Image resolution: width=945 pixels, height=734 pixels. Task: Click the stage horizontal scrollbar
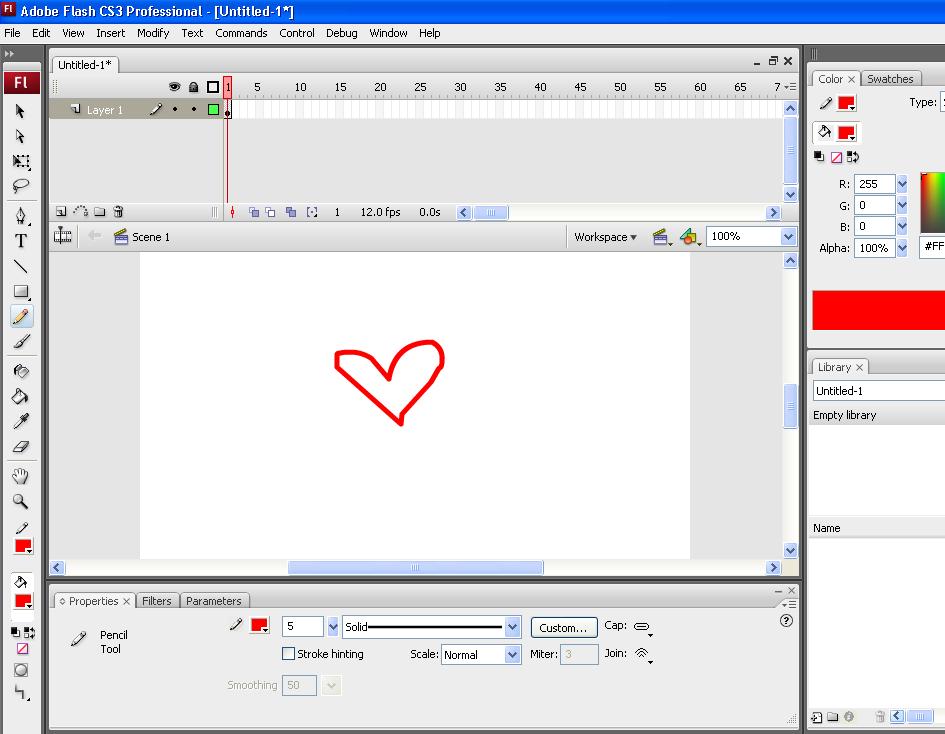[415, 567]
